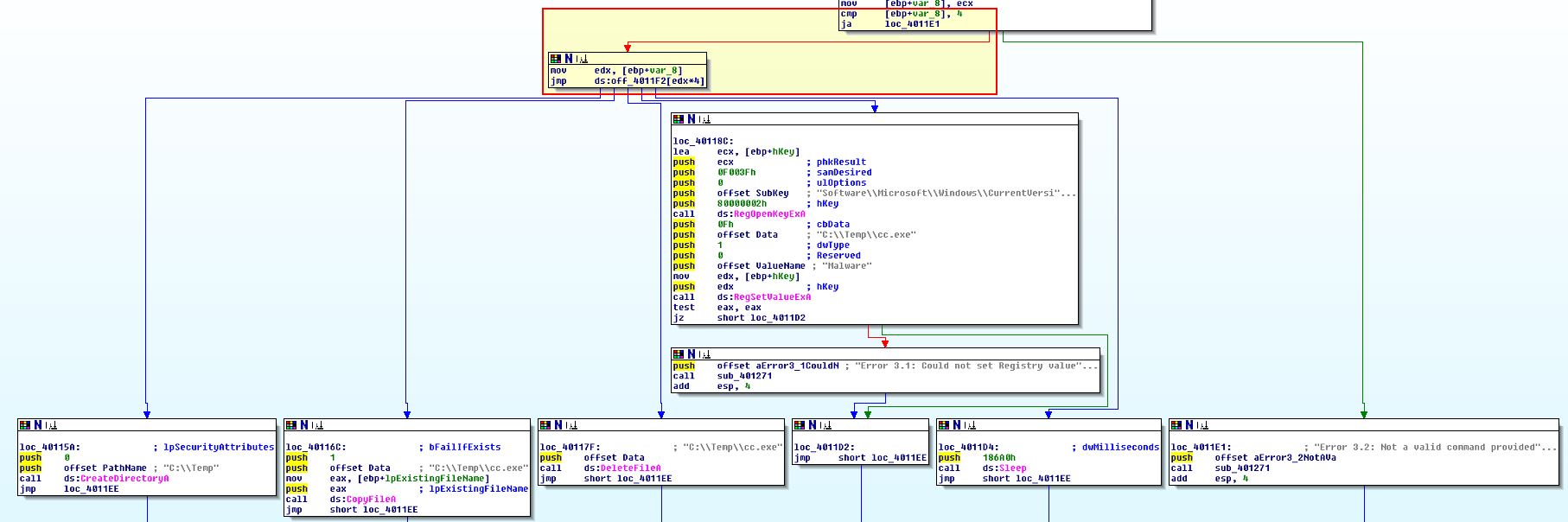Click the group nodes icon on the loc_40116C node

click(316, 425)
